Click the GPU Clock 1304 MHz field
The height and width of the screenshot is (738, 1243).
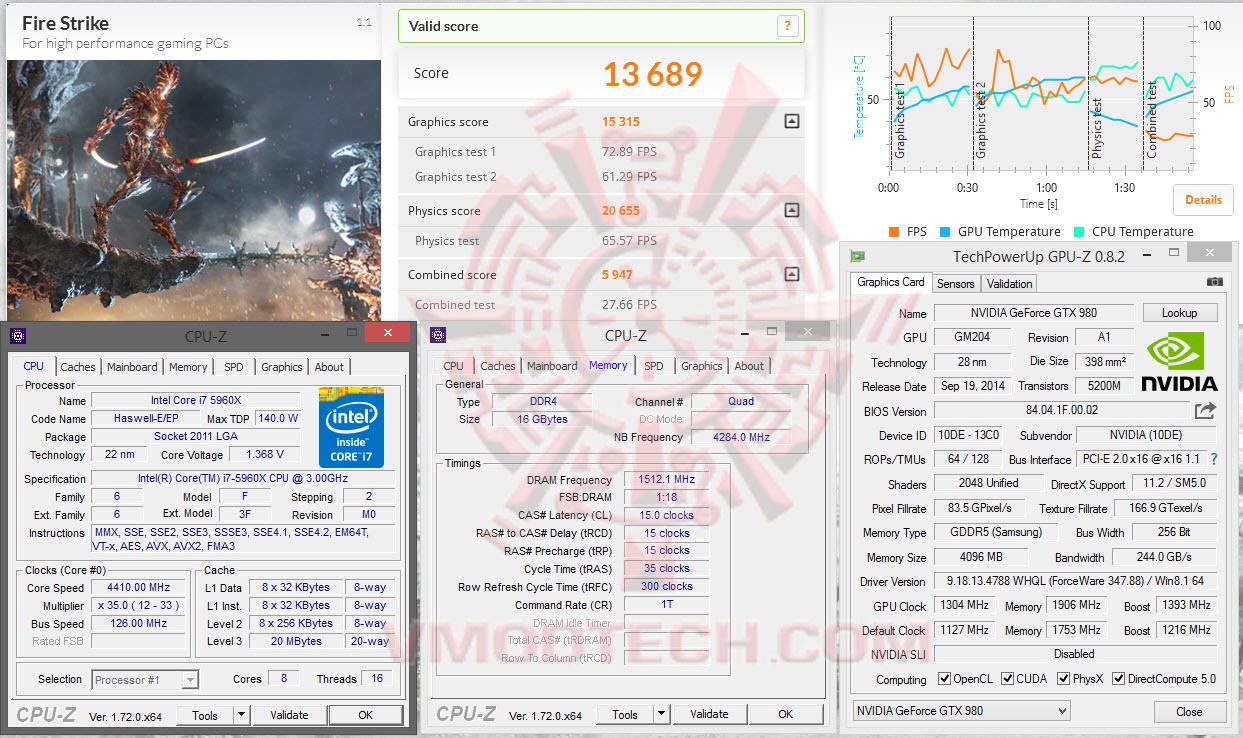(x=964, y=605)
